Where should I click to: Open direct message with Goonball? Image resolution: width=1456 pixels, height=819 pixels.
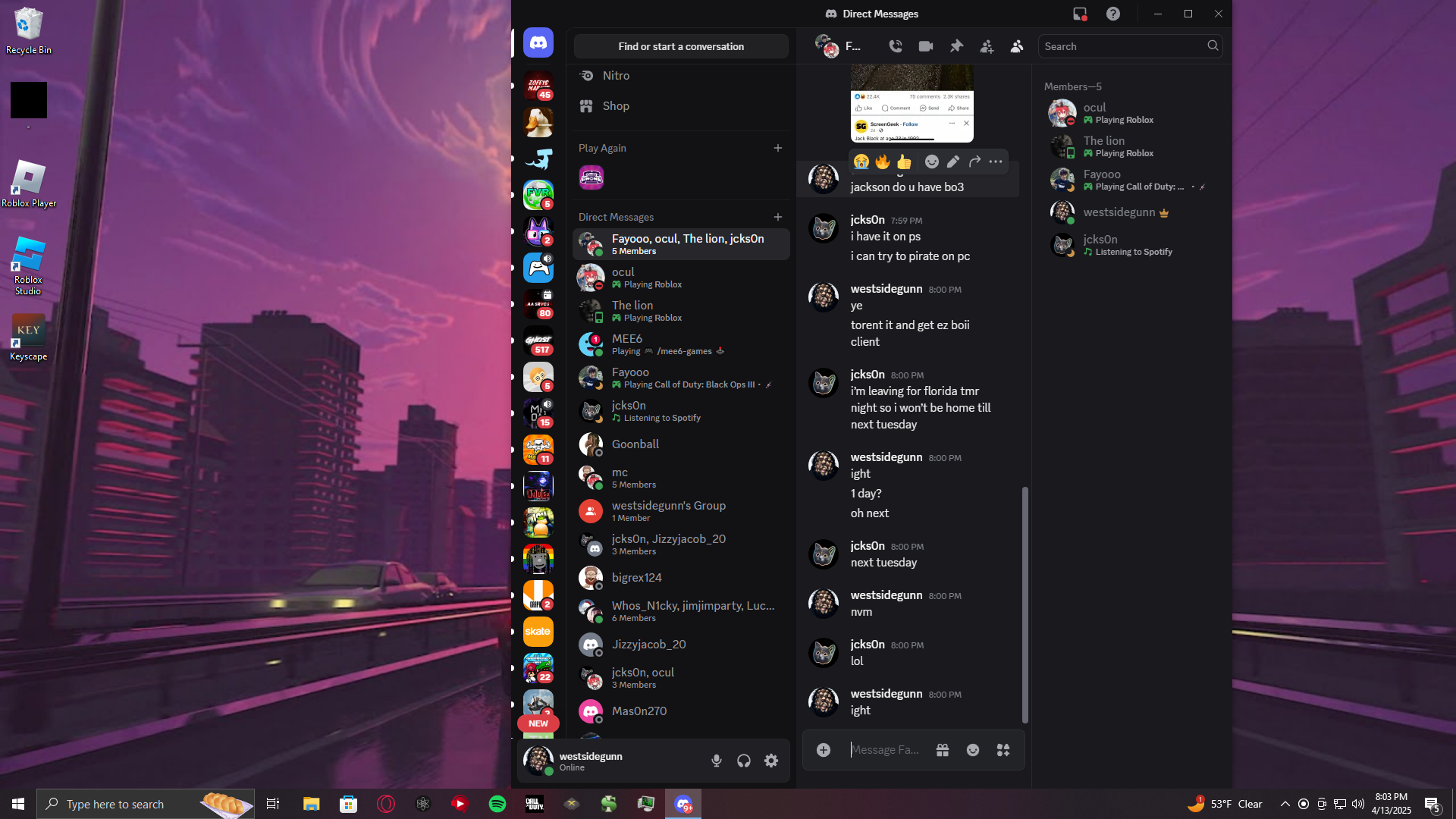(635, 444)
